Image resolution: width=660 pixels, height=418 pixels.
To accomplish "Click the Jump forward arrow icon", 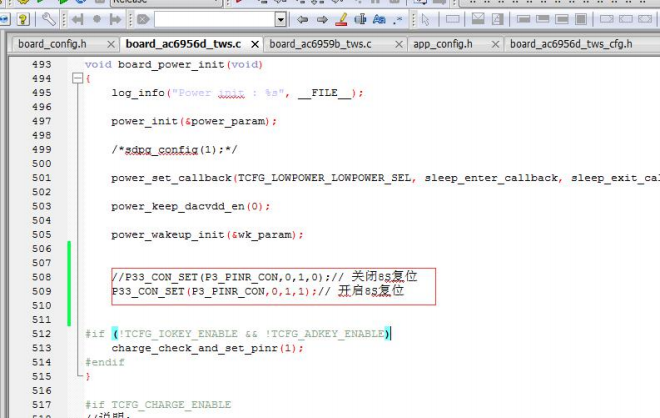I will pos(115,19).
